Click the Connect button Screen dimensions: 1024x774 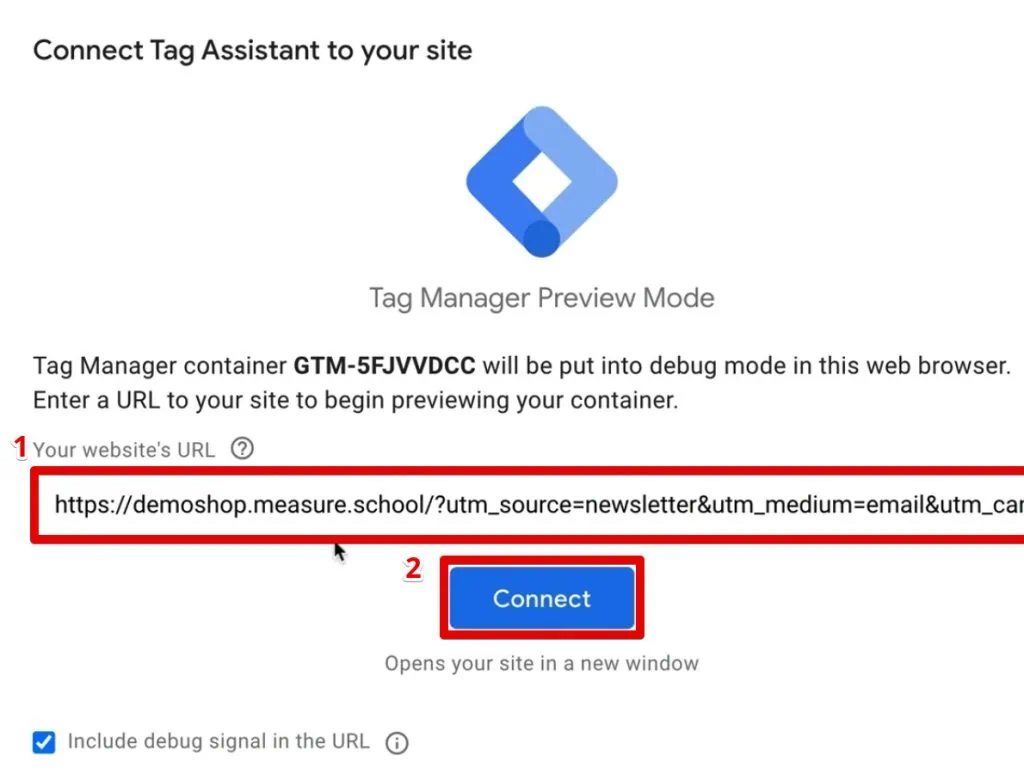[x=541, y=598]
